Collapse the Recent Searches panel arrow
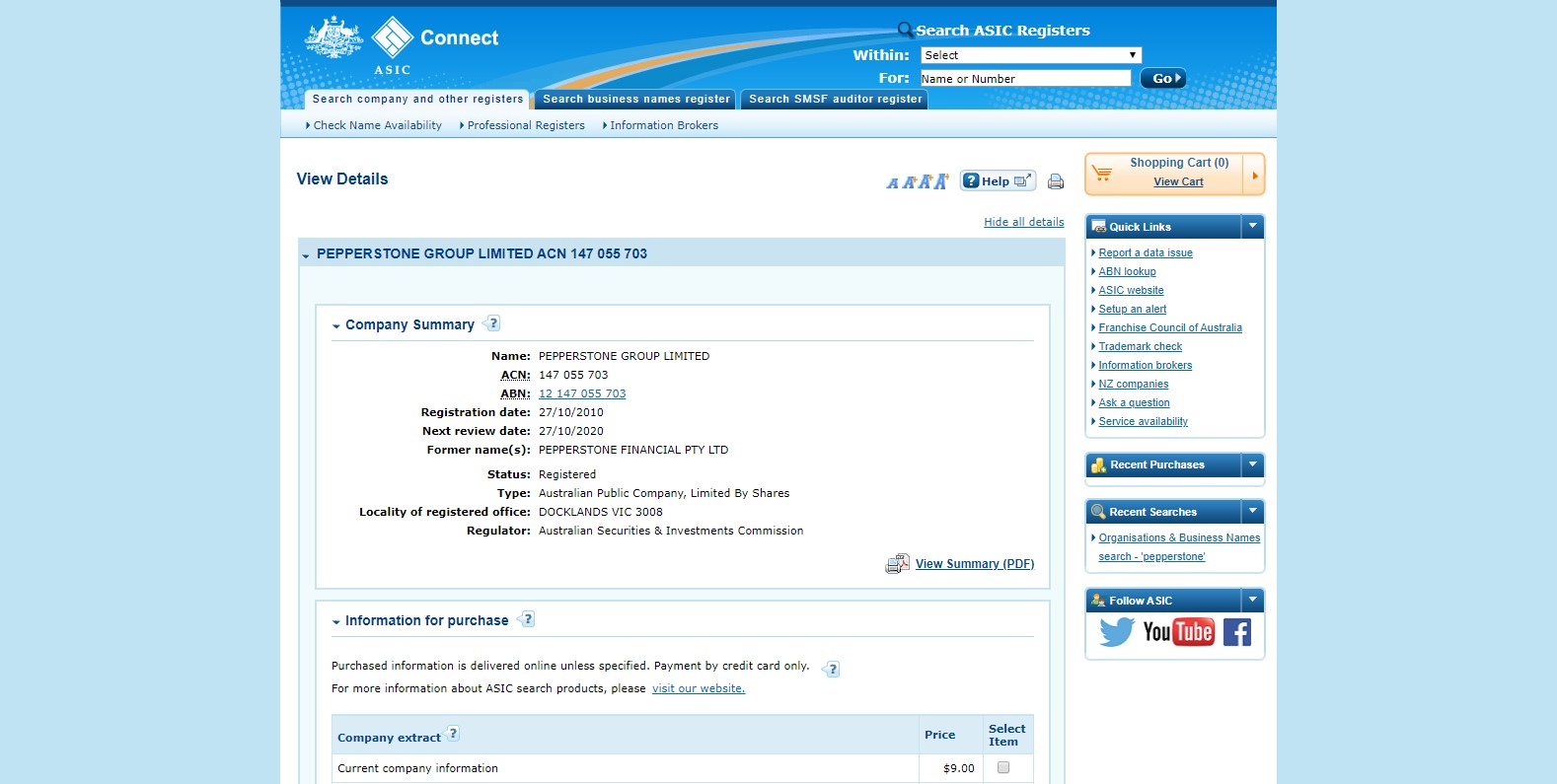 point(1252,512)
